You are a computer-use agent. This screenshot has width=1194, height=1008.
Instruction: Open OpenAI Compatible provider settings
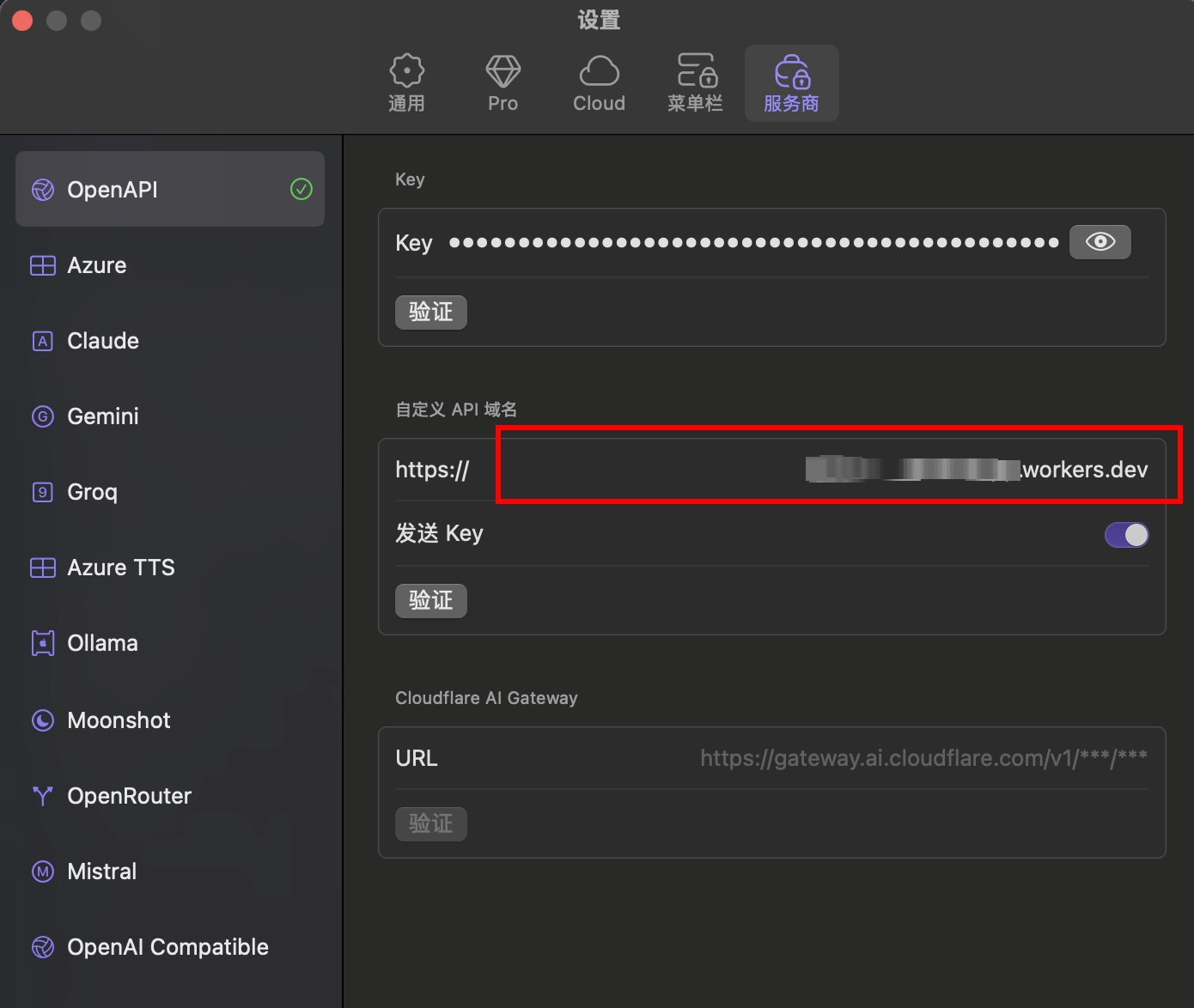coord(170,947)
